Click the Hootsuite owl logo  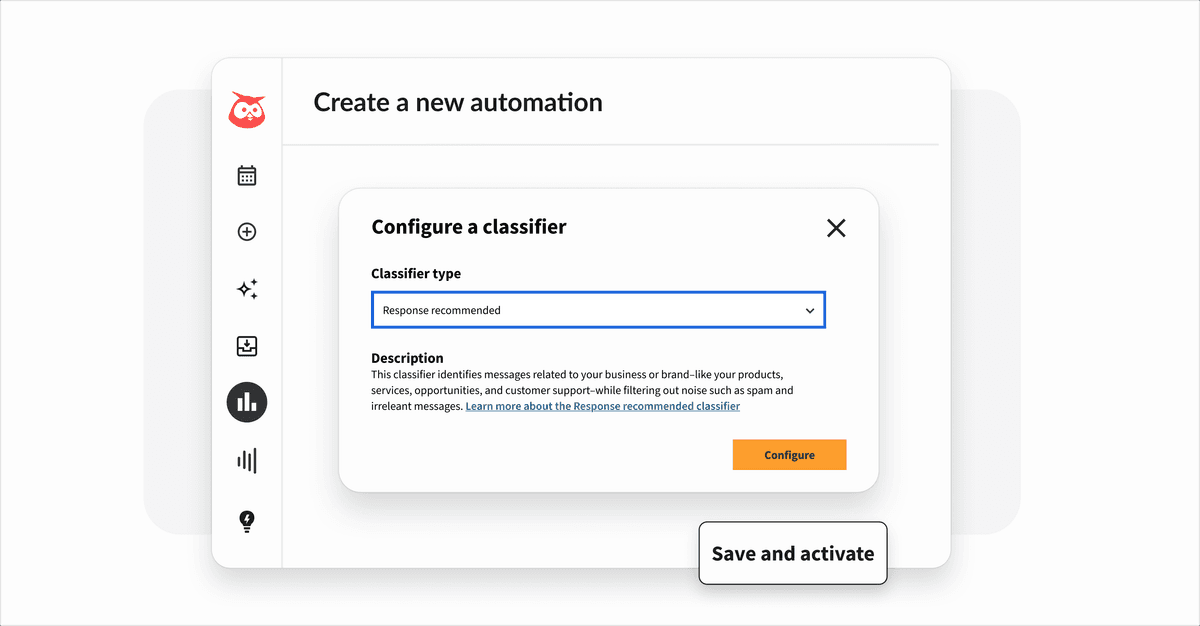[246, 110]
